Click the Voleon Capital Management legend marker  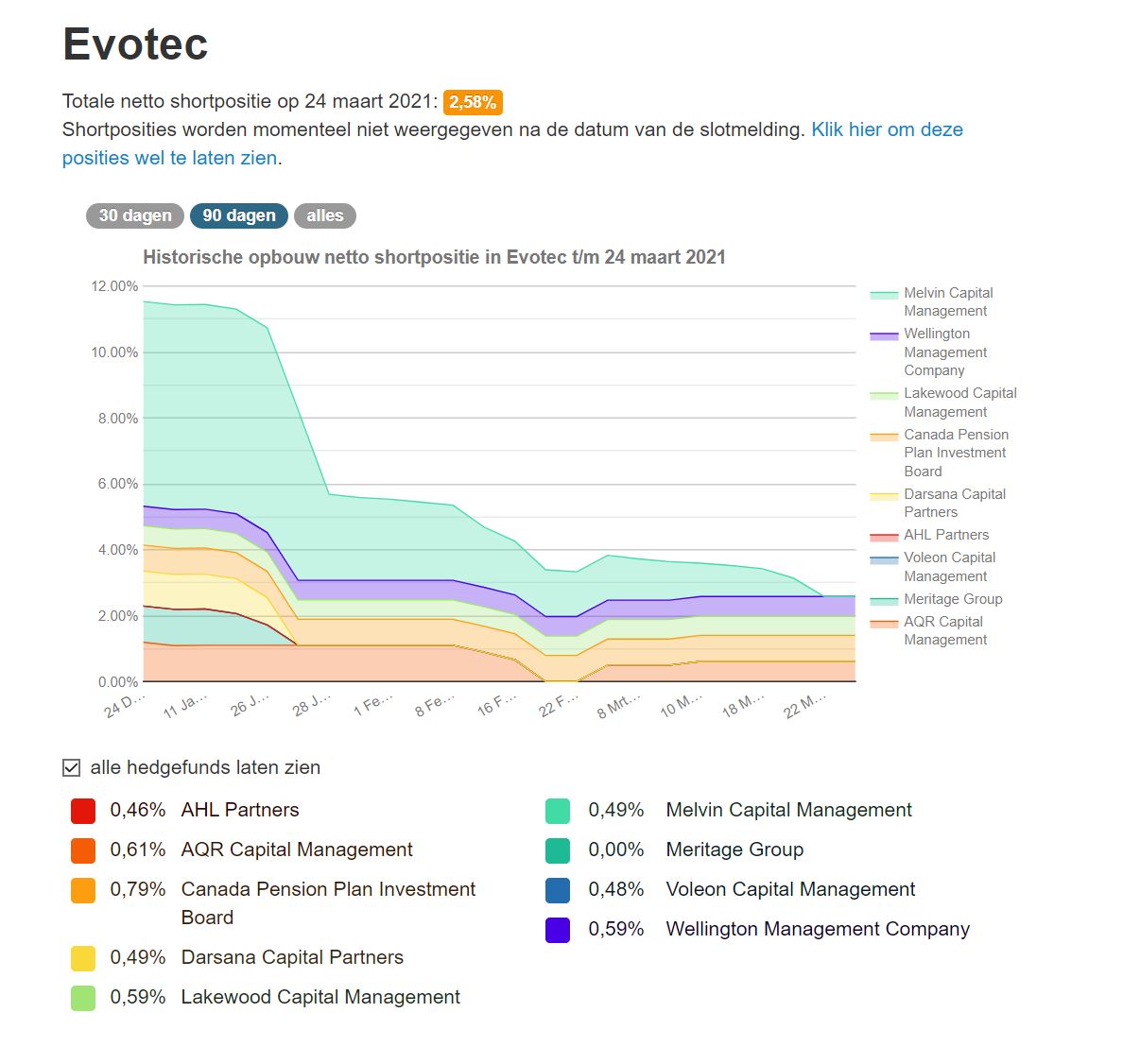883,558
